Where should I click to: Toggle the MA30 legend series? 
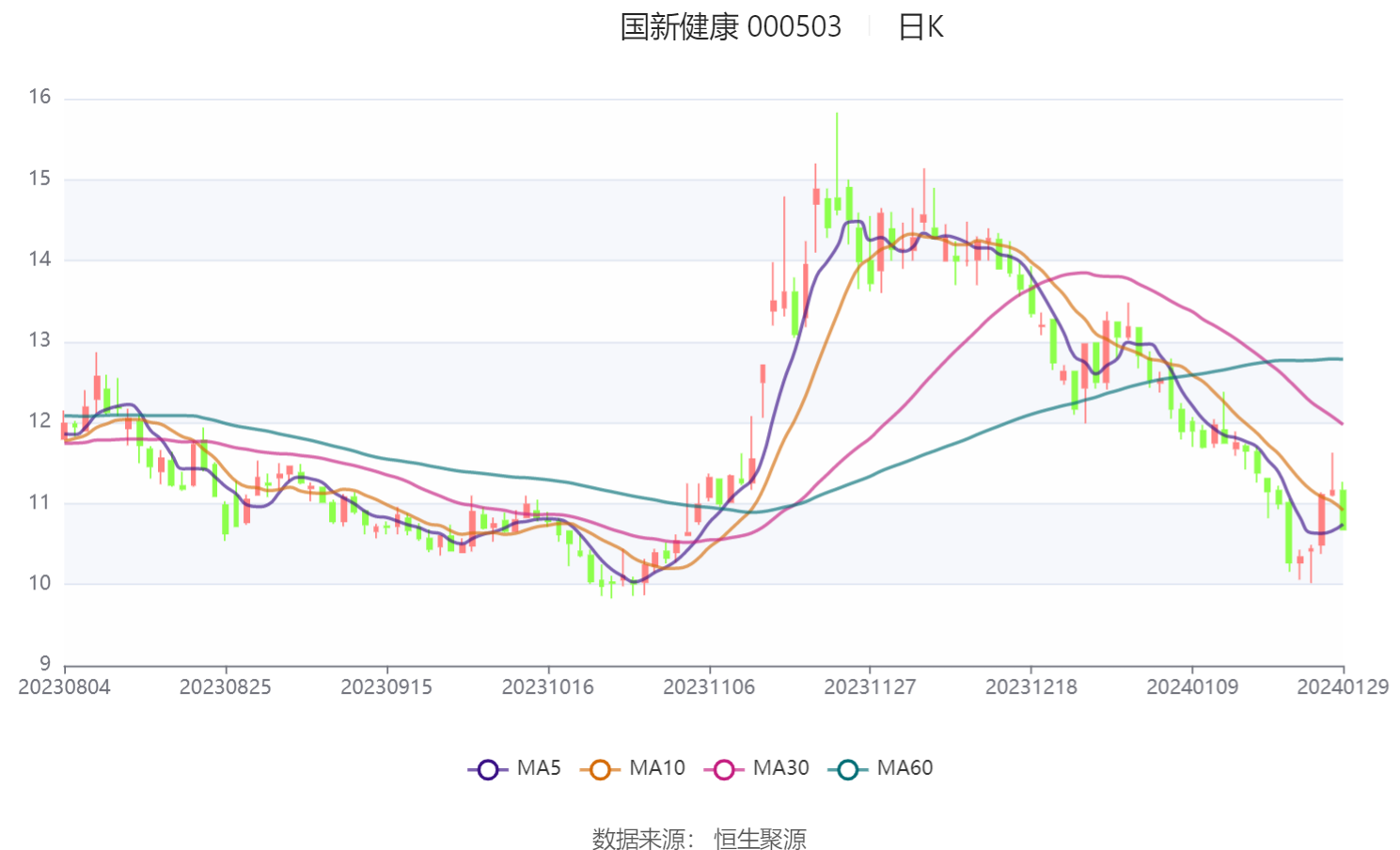pos(757,768)
